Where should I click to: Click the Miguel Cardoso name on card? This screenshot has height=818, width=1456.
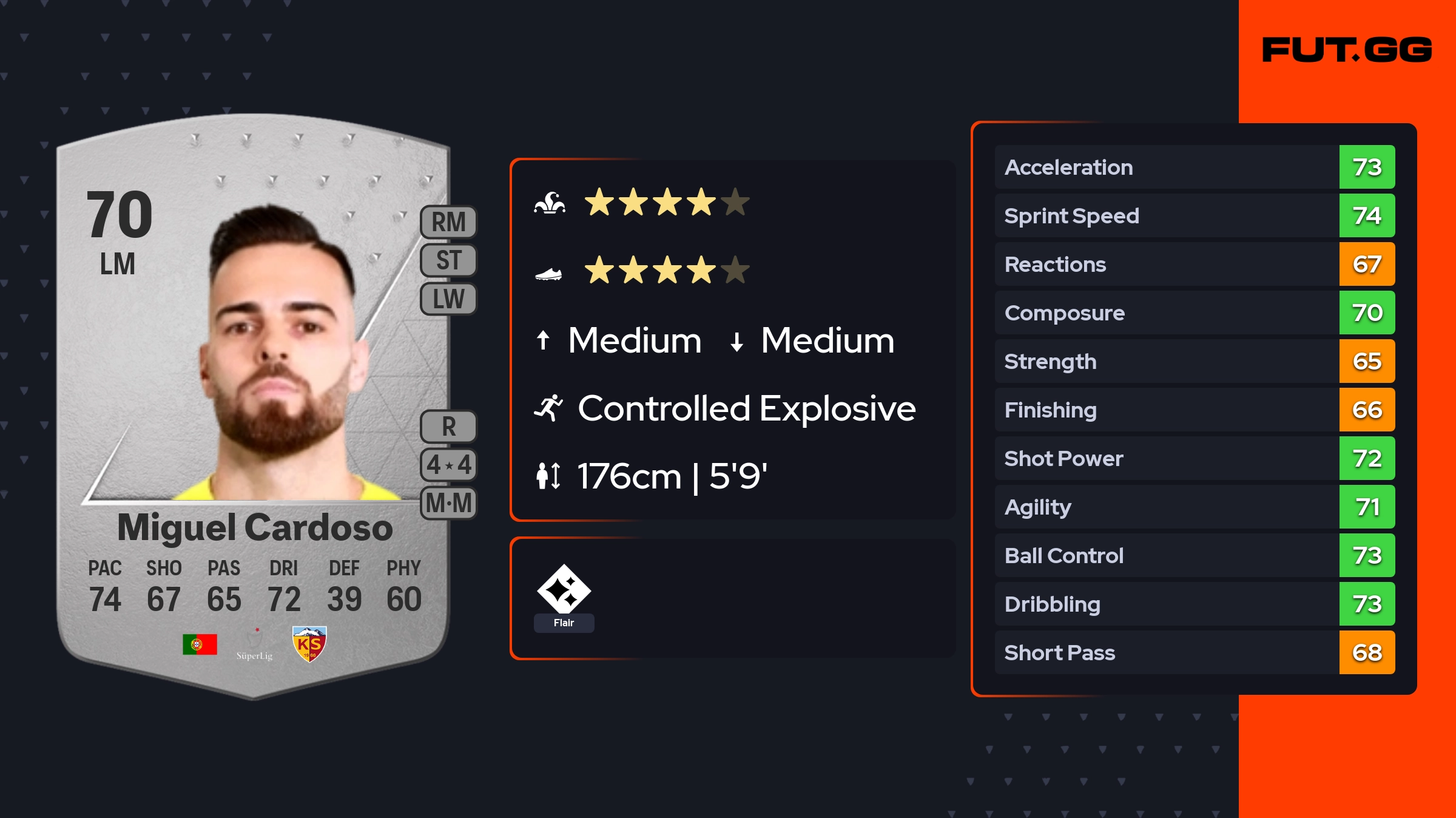(x=255, y=527)
